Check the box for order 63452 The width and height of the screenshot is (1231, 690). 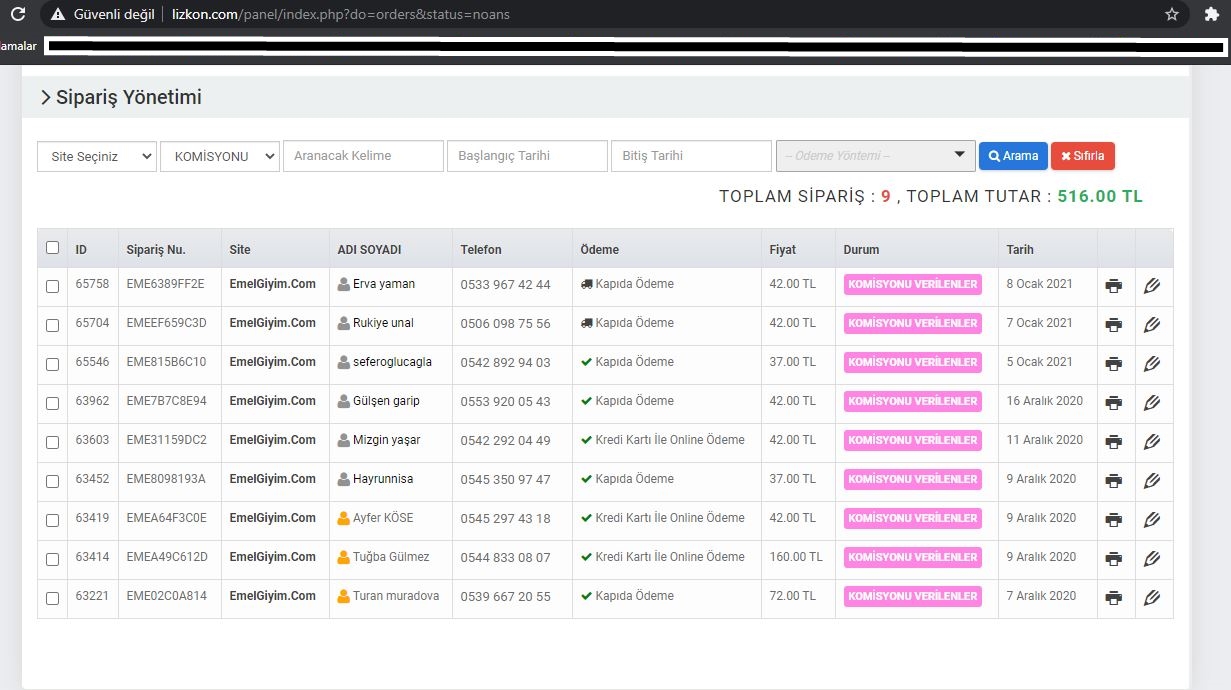click(53, 481)
